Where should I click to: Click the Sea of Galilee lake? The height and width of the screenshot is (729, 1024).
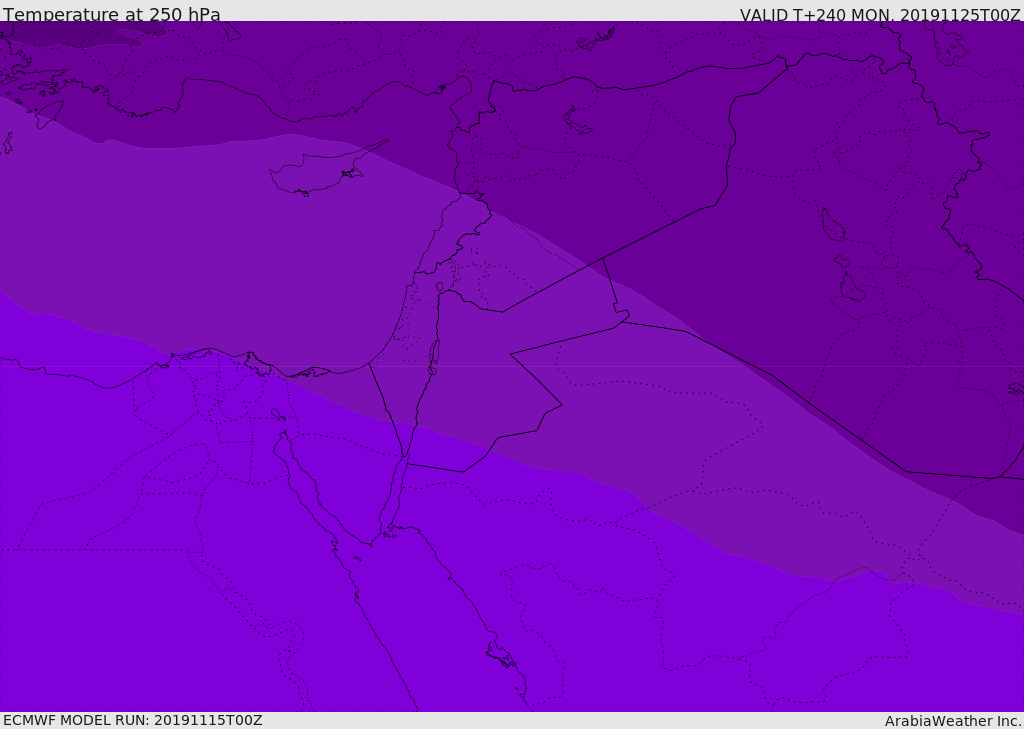pos(440,287)
